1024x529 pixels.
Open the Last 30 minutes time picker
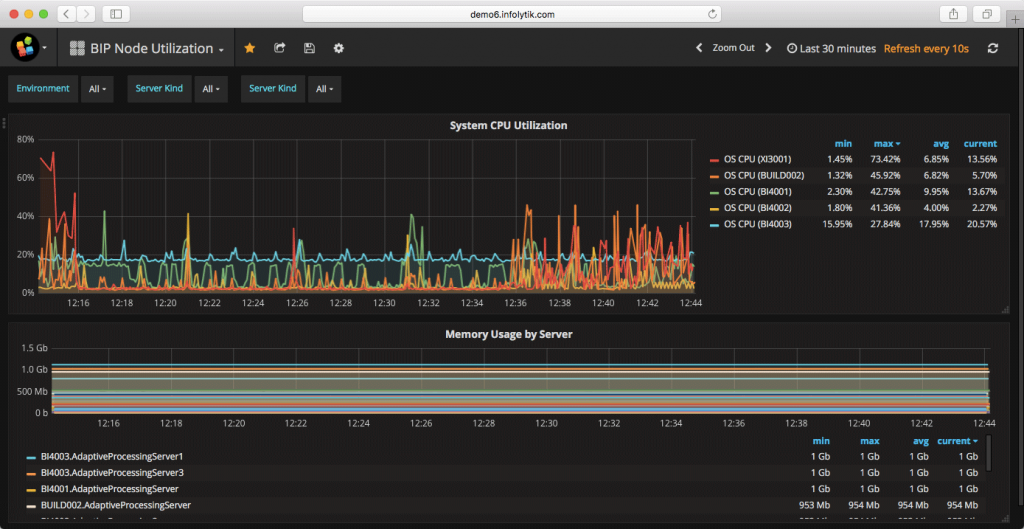(x=831, y=48)
